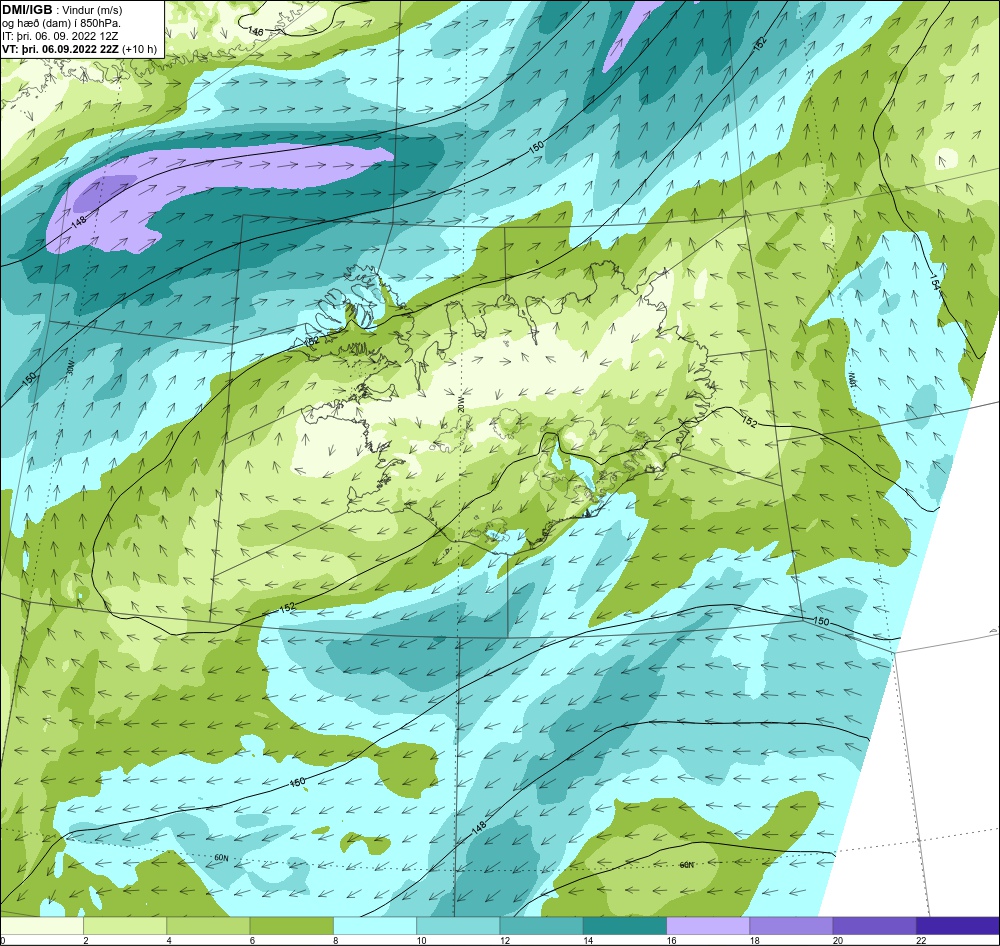Click the '20W' longitude label over Iceland

461,404
